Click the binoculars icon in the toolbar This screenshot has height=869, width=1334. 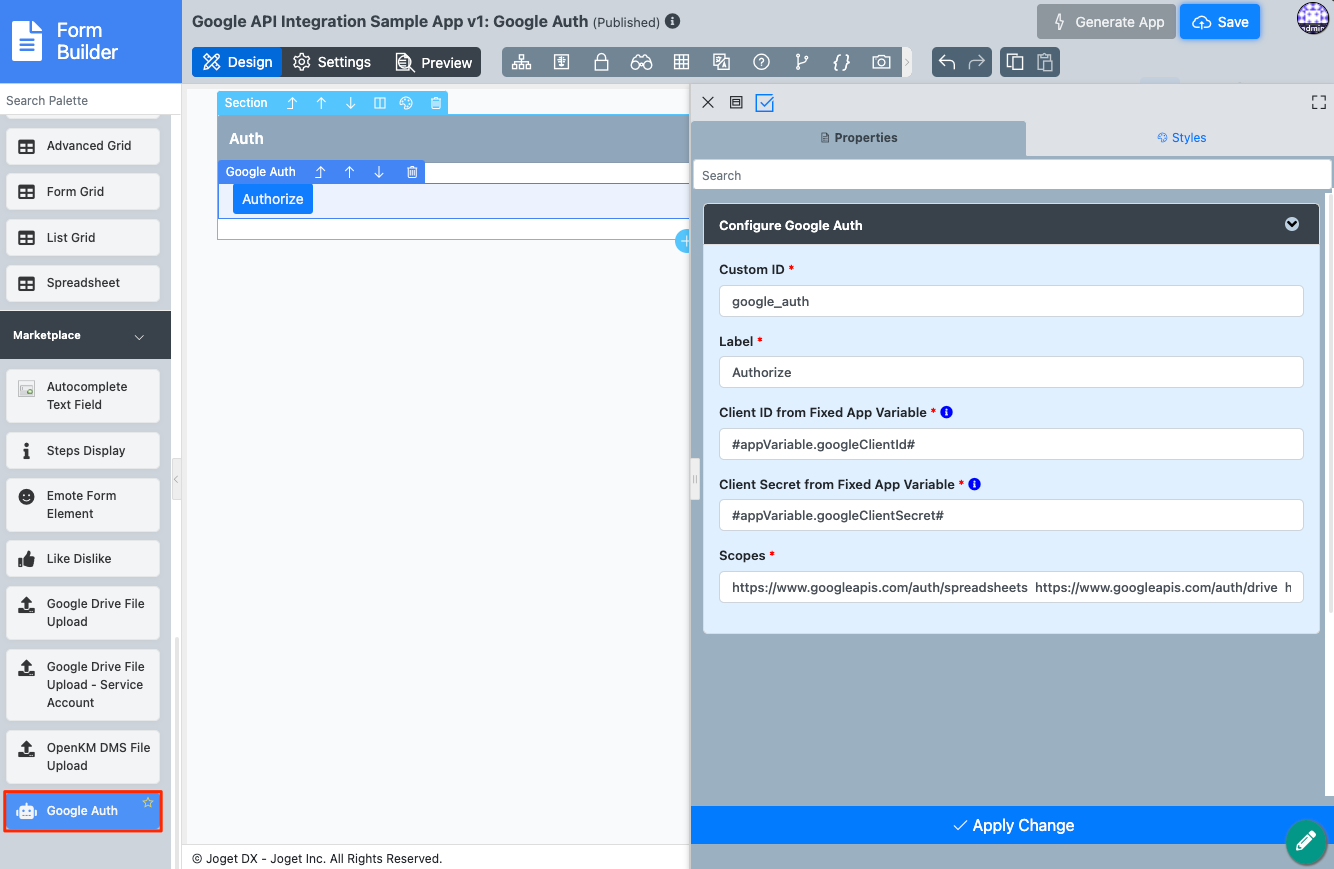click(641, 62)
